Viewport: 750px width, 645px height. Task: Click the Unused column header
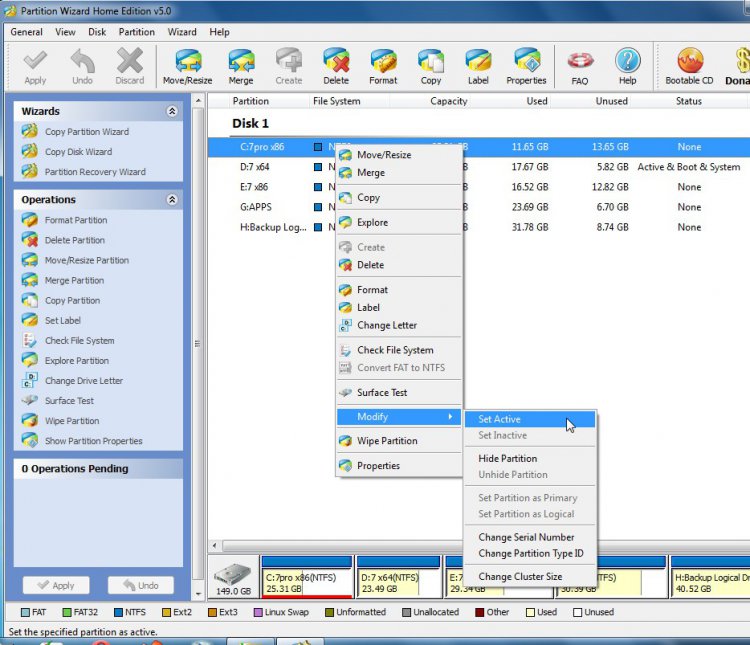[x=611, y=101]
